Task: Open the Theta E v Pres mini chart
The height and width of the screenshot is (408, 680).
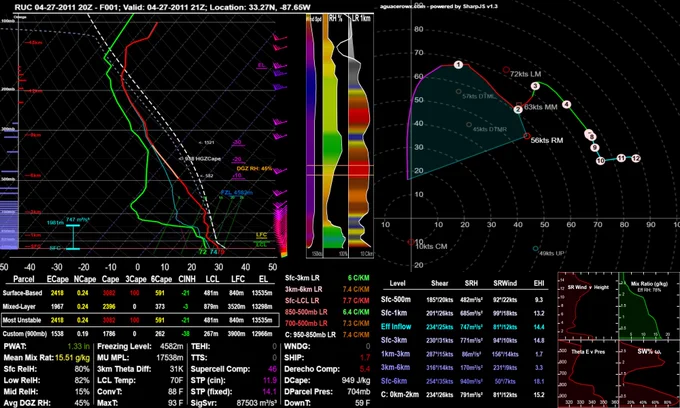Action: tap(587, 374)
